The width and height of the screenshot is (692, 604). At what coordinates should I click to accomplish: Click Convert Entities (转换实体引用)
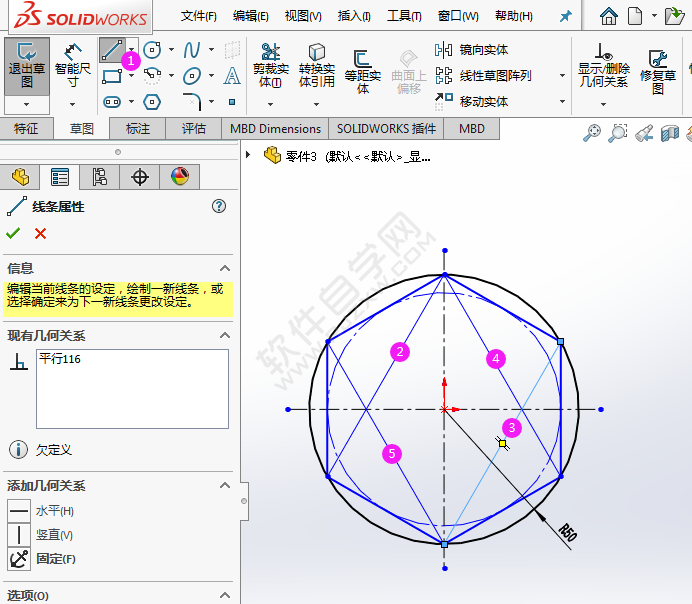[x=316, y=66]
